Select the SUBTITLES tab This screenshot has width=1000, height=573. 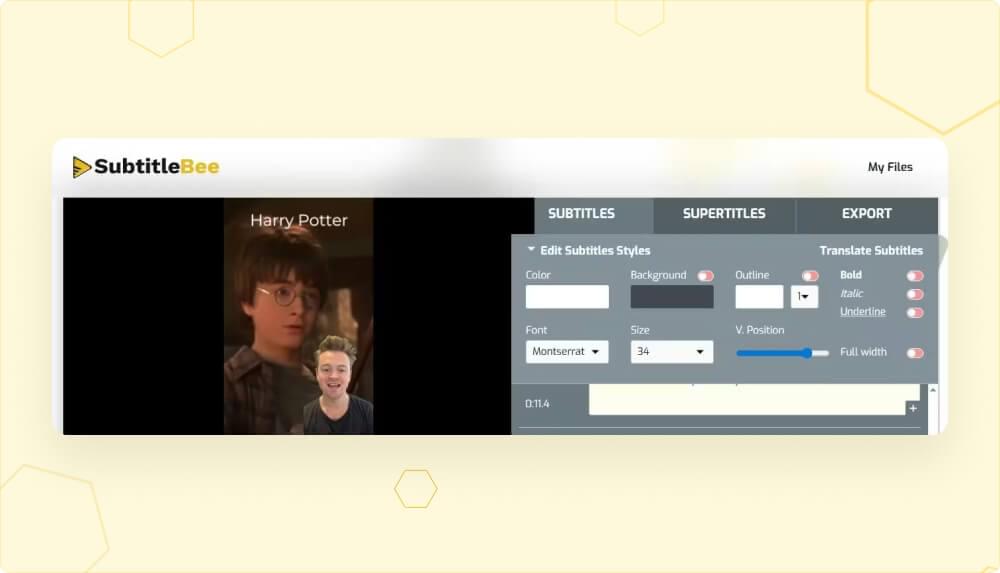point(581,214)
